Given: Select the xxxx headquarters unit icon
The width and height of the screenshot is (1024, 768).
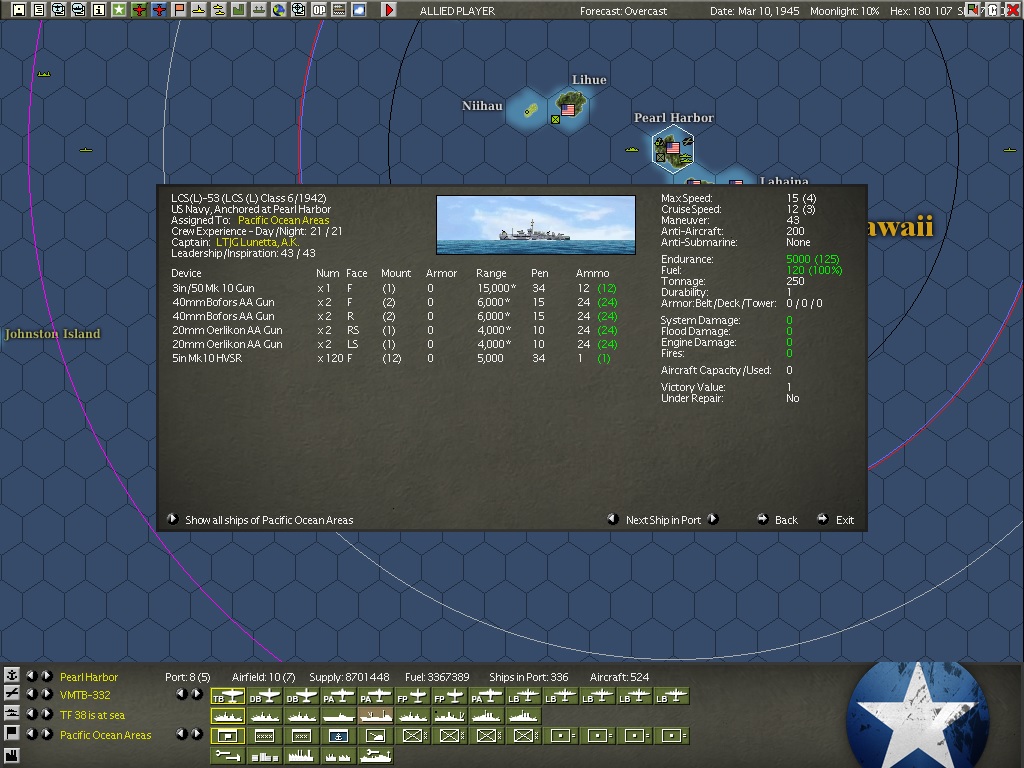Looking at the screenshot, I should pos(264,736).
